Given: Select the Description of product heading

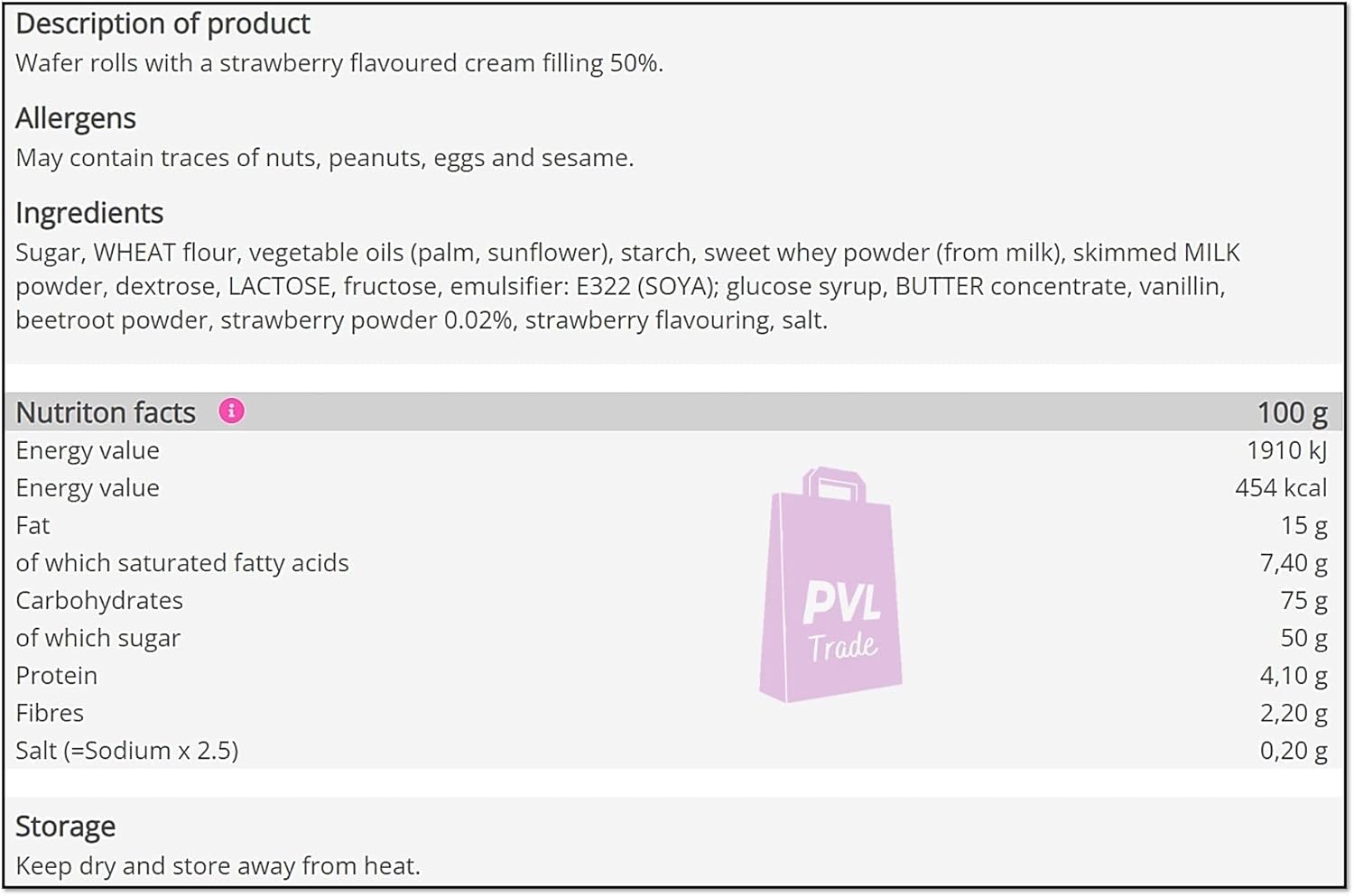Looking at the screenshot, I should tap(162, 23).
